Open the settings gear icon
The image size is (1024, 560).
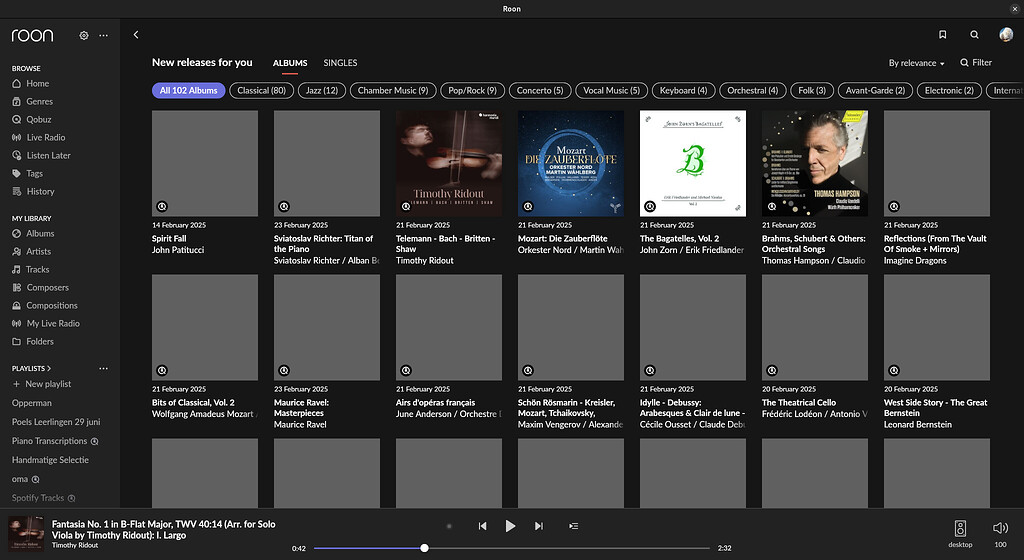point(84,35)
